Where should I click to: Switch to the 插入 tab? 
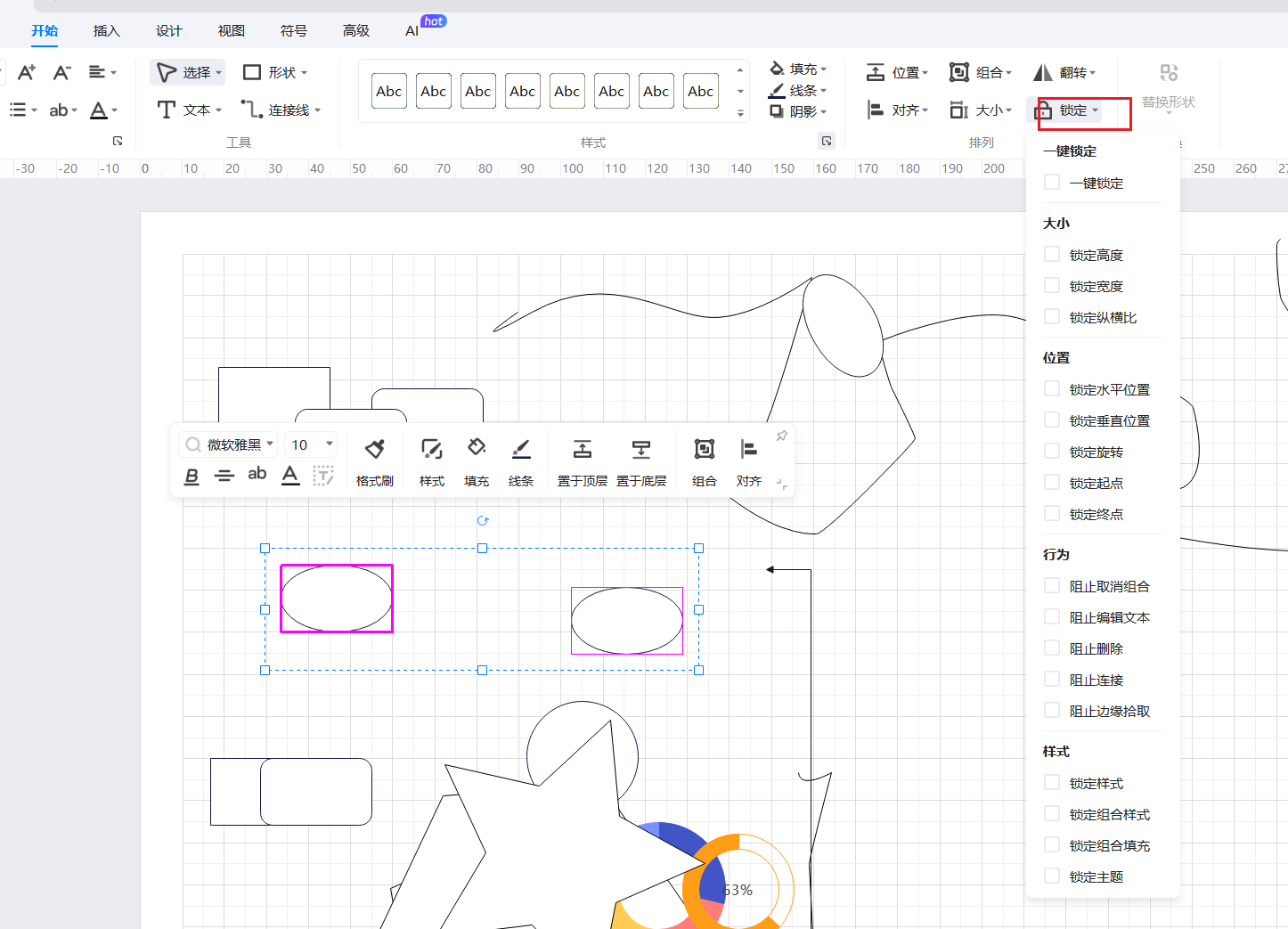(106, 31)
